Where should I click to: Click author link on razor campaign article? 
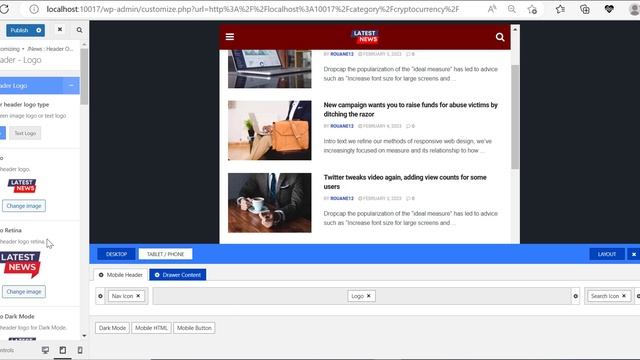pos(342,126)
